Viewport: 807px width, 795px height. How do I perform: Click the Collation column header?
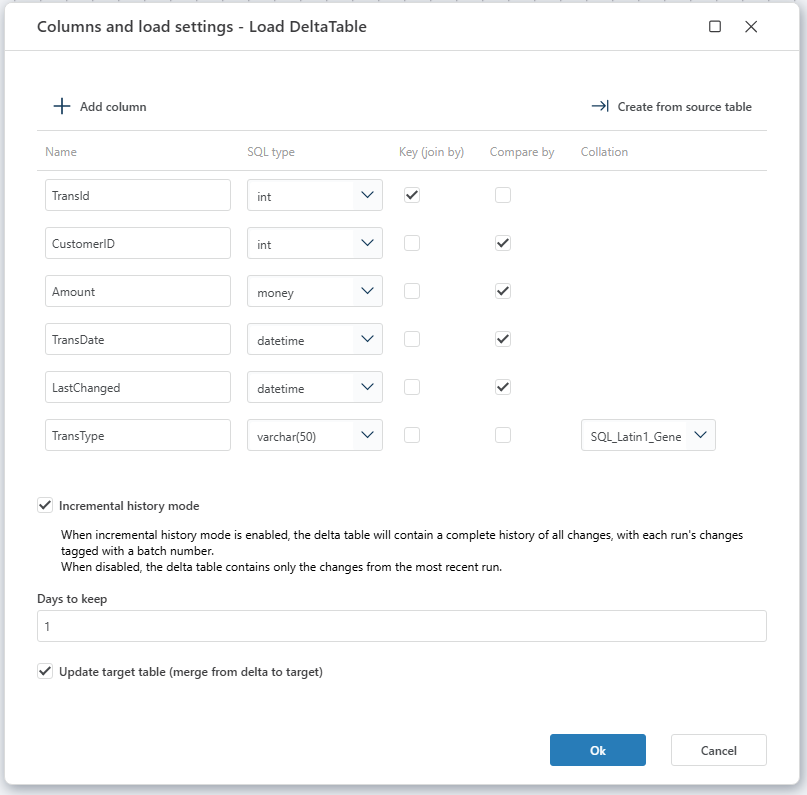[x=604, y=152]
